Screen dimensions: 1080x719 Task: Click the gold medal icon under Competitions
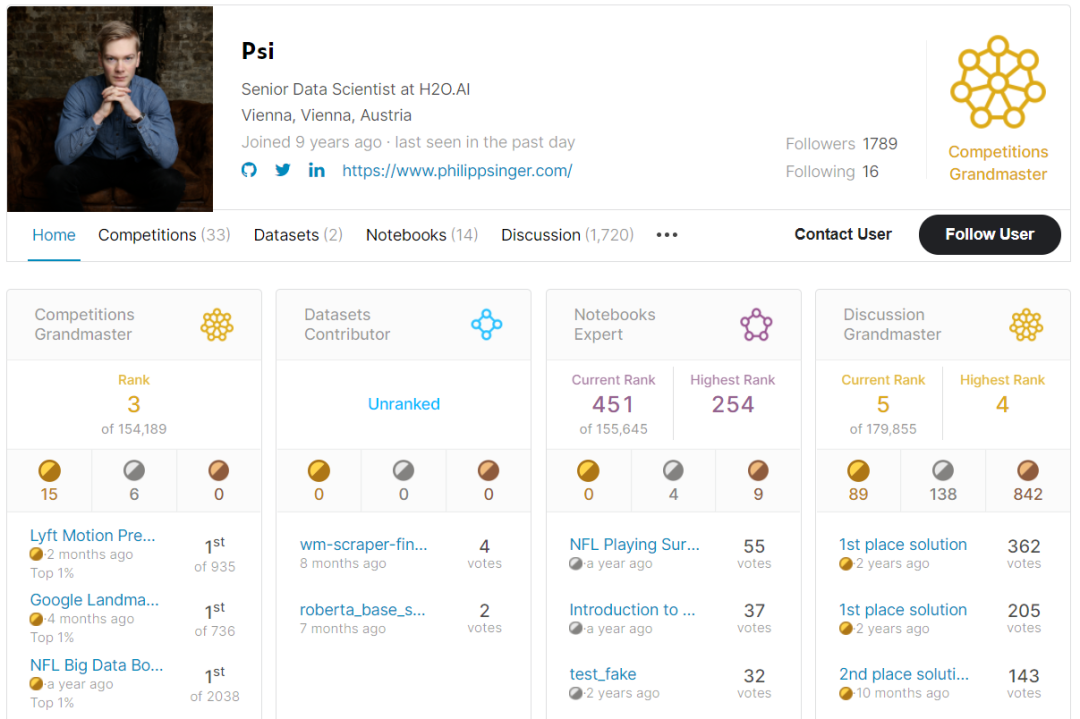pos(49,470)
